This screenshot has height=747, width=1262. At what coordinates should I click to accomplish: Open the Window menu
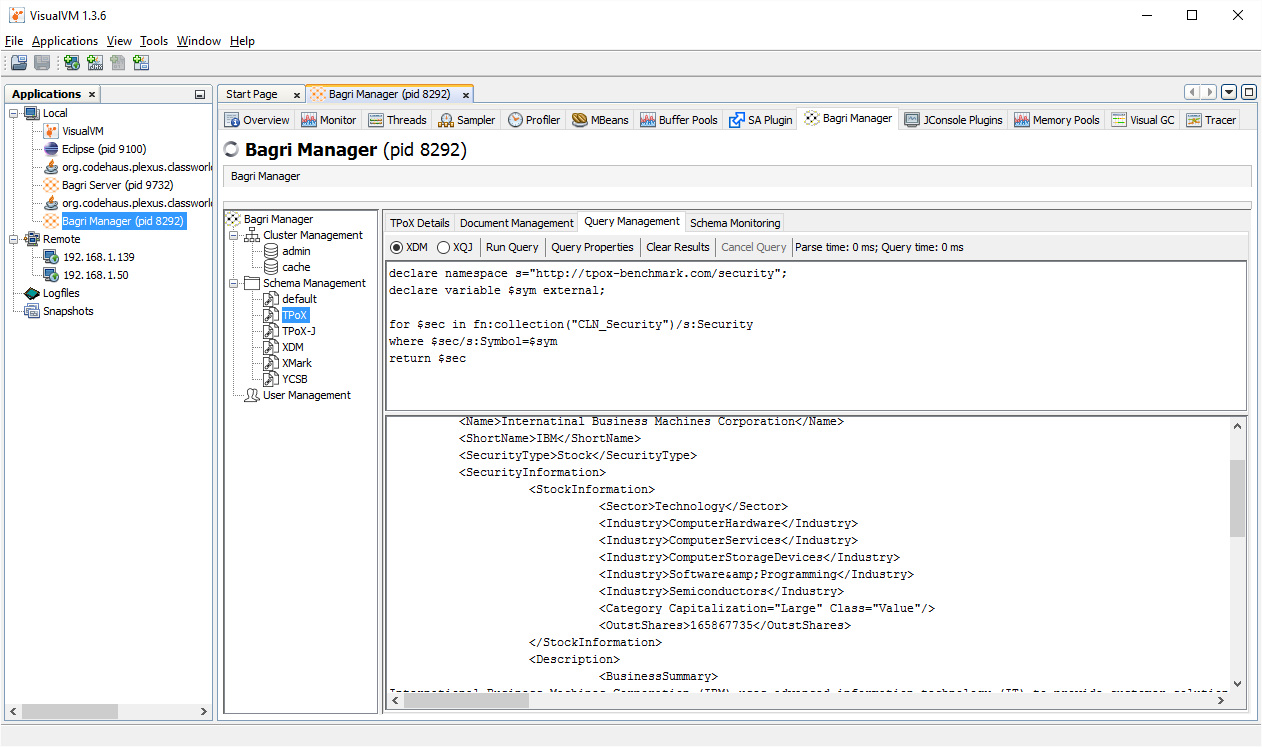(199, 41)
